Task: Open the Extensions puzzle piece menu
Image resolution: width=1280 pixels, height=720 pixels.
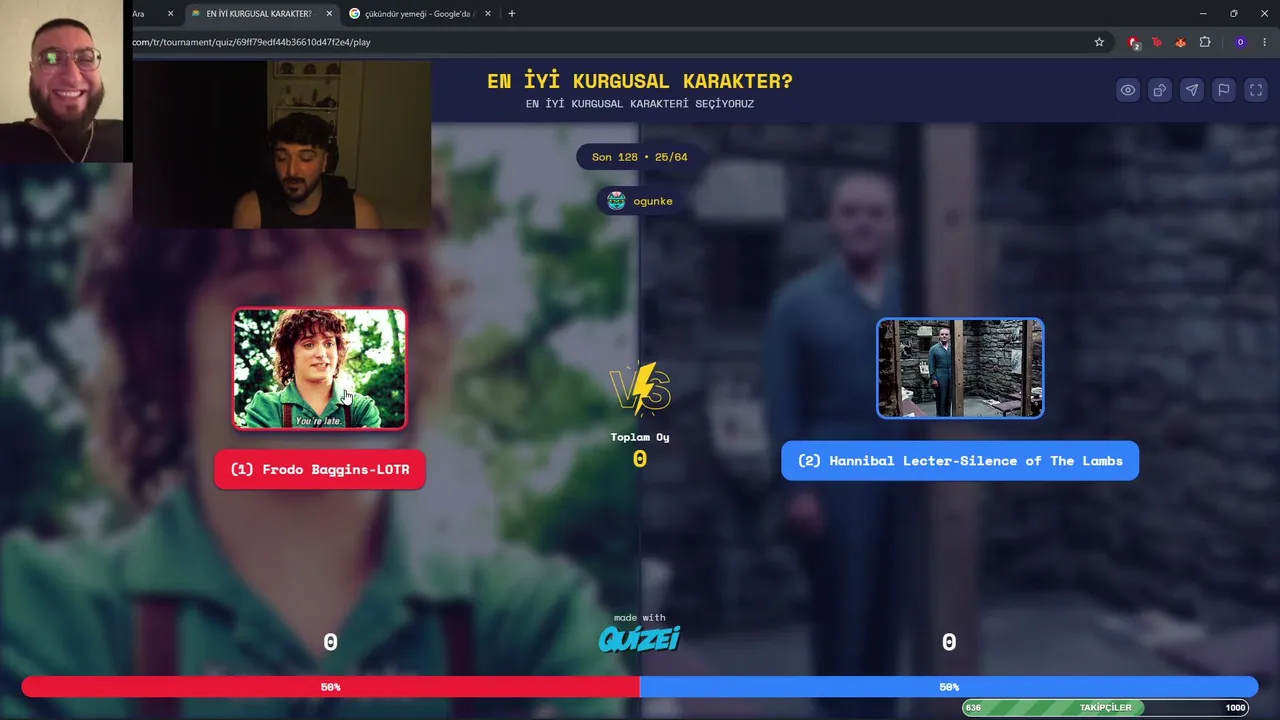Action: click(x=1205, y=42)
